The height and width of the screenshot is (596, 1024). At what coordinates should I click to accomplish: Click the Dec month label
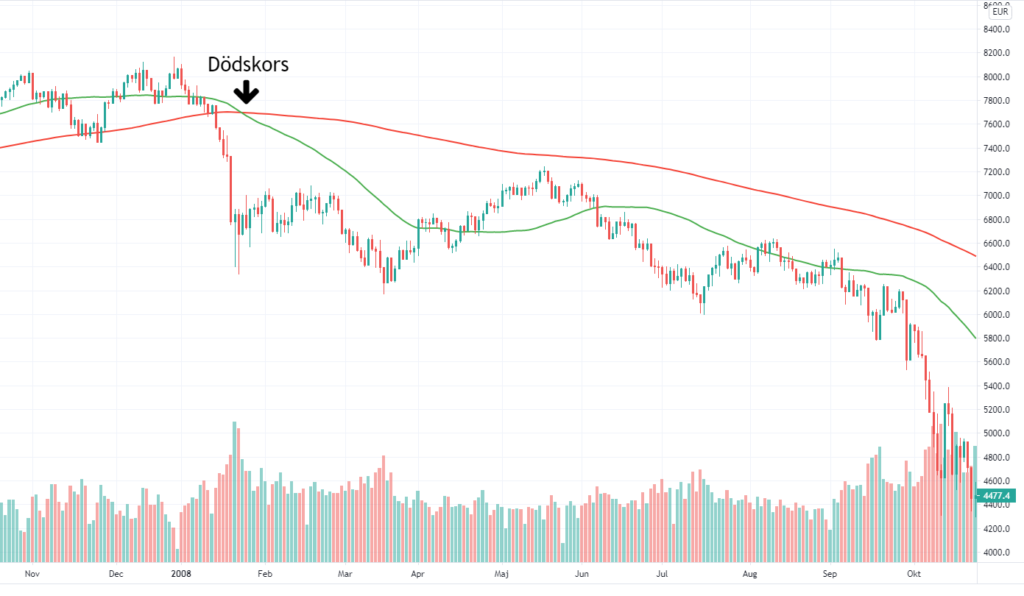click(x=115, y=574)
